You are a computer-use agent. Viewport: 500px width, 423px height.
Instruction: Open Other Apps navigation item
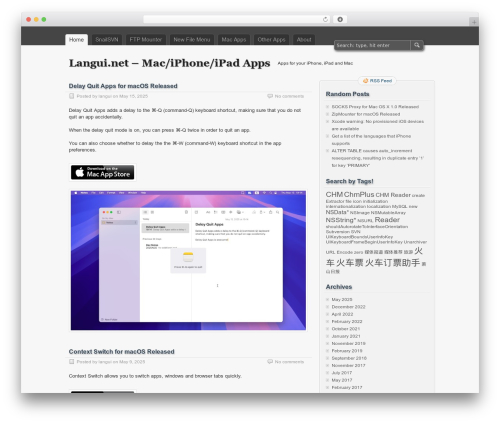click(271, 39)
